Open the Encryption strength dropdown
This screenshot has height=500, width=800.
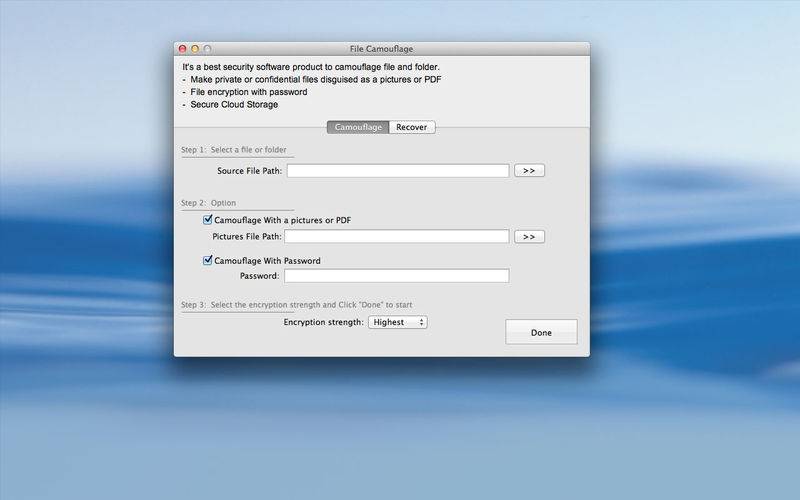(x=397, y=322)
